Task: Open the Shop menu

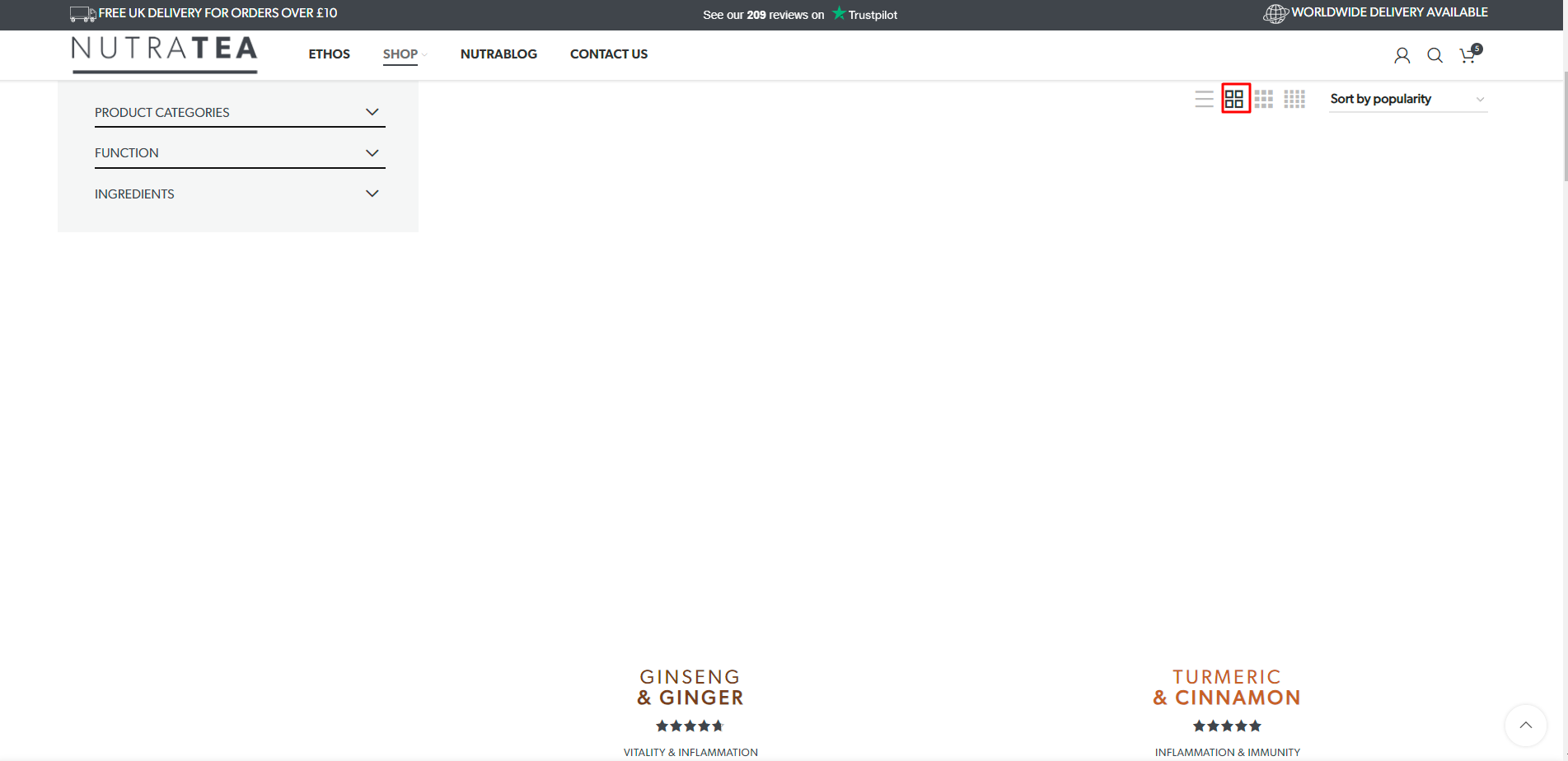Action: click(400, 54)
